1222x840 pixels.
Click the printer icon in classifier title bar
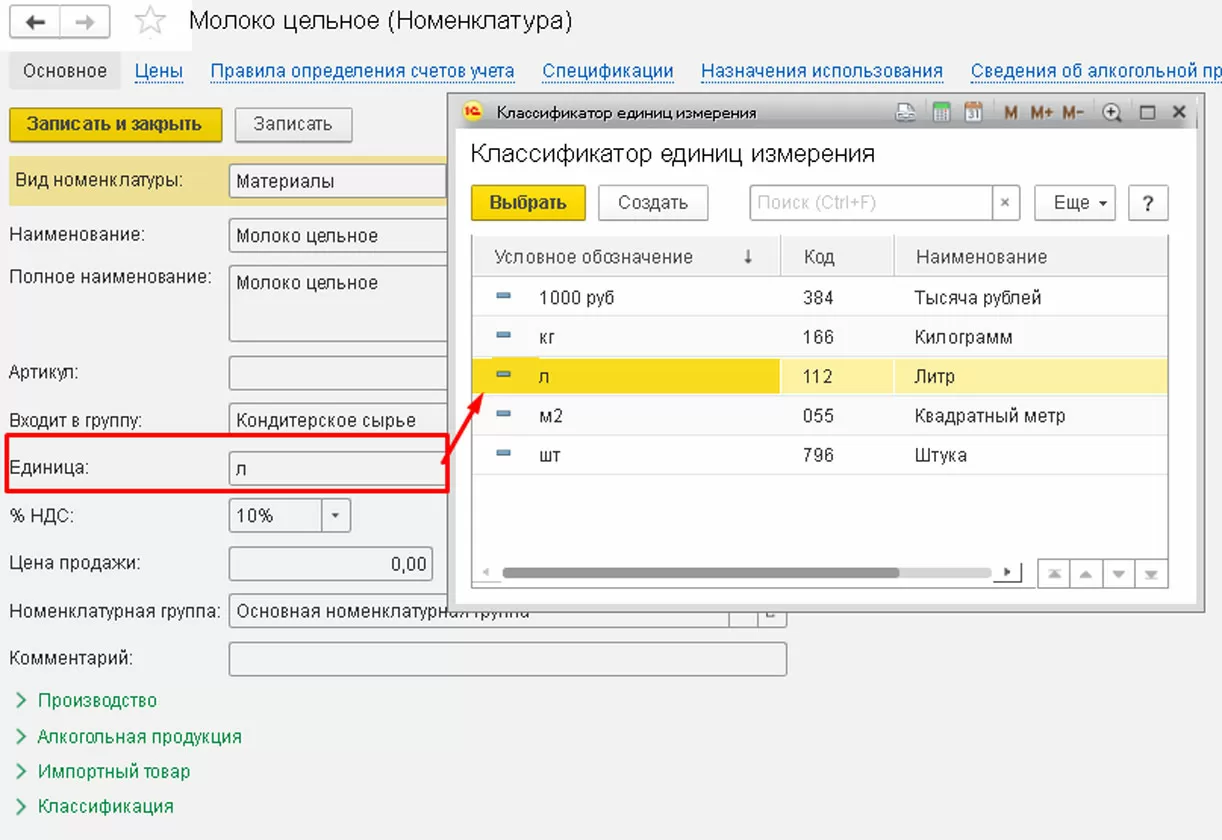(x=906, y=113)
